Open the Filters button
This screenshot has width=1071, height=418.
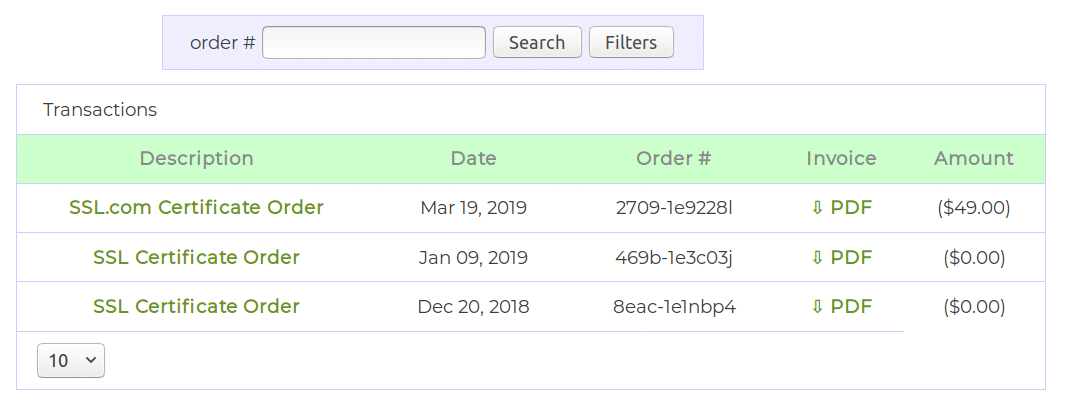tap(631, 42)
